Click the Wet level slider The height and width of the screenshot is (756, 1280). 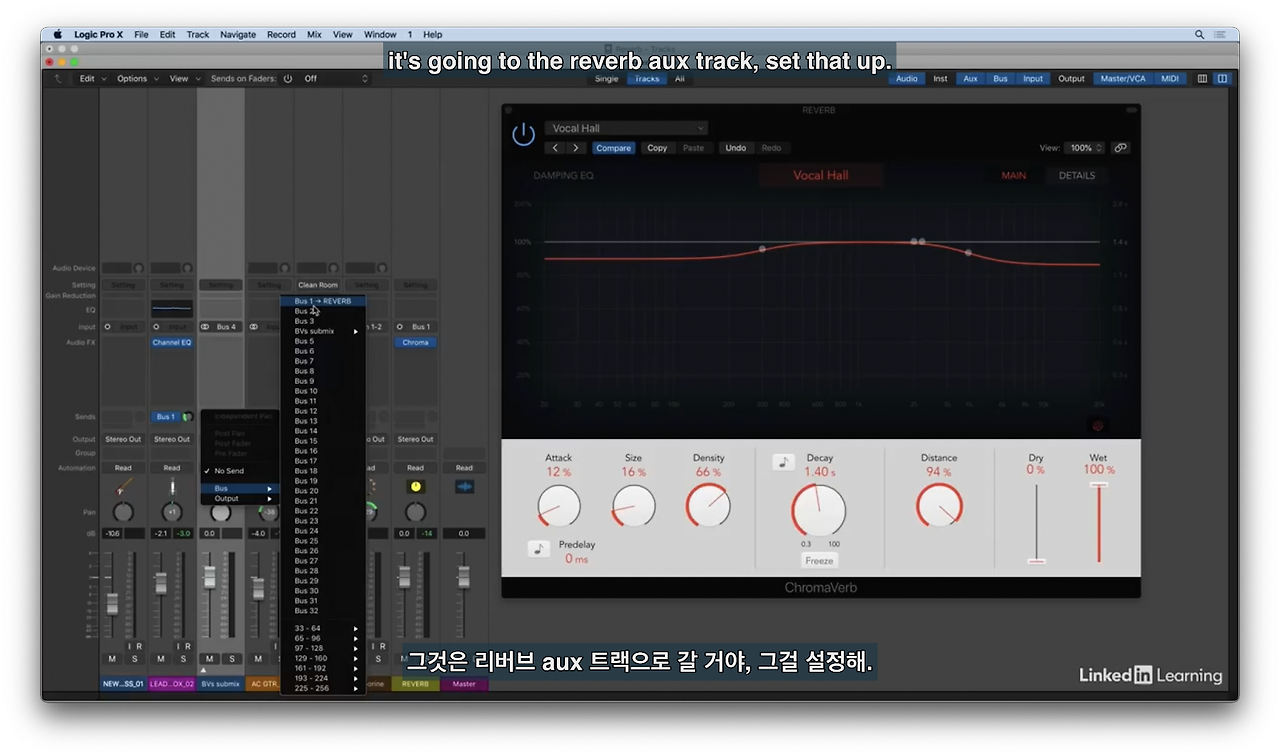(1099, 523)
